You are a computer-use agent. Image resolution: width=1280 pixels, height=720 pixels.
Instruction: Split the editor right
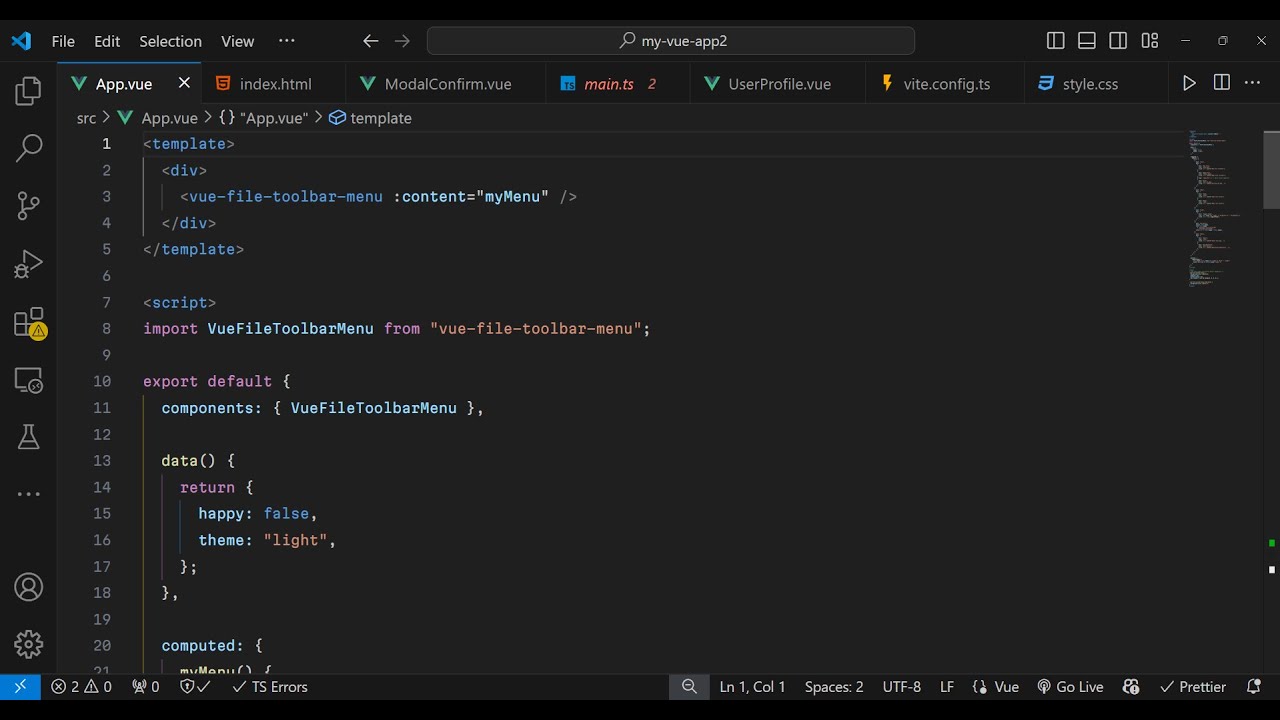1221,83
